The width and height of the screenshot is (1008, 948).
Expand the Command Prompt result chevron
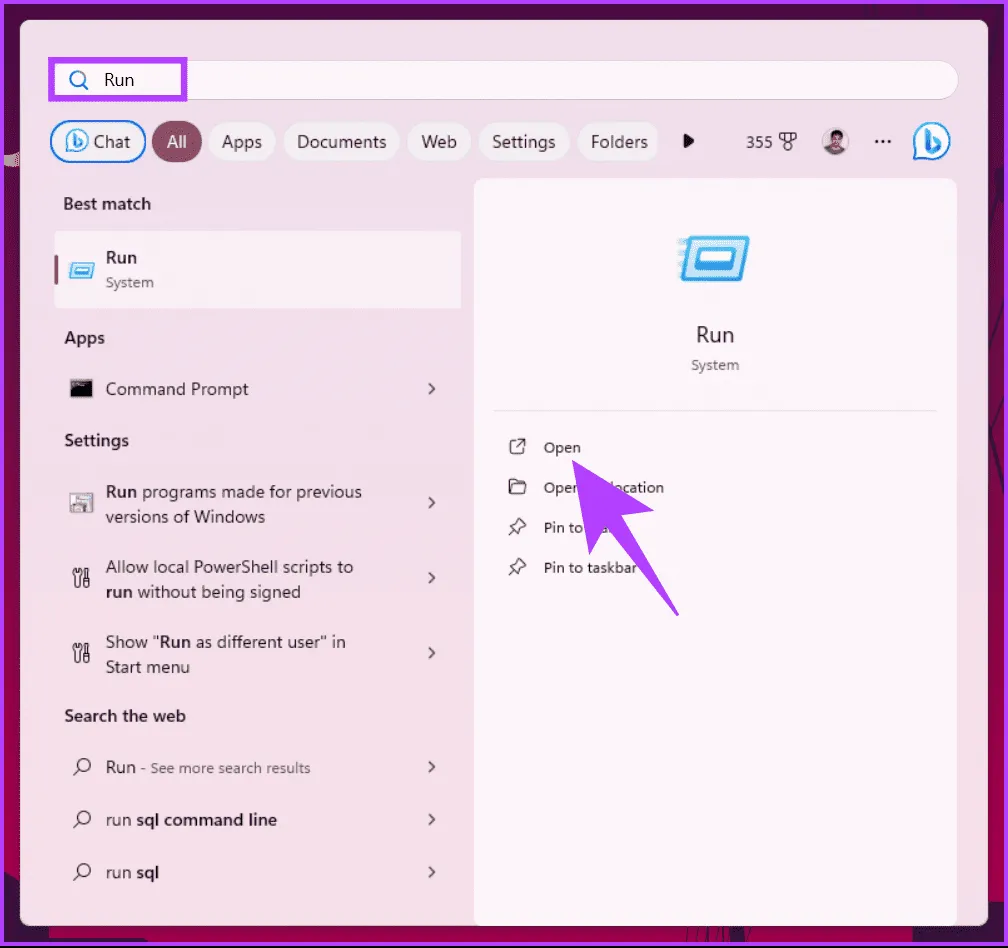click(432, 389)
